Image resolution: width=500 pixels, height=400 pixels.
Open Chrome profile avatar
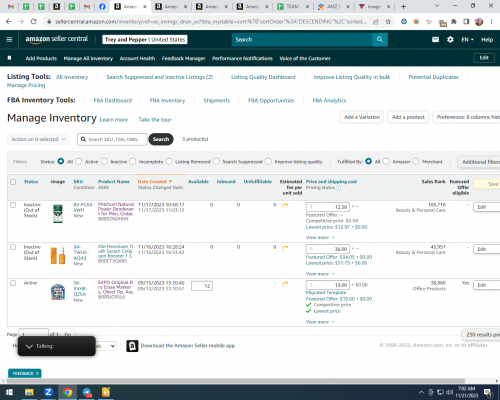coord(479,22)
